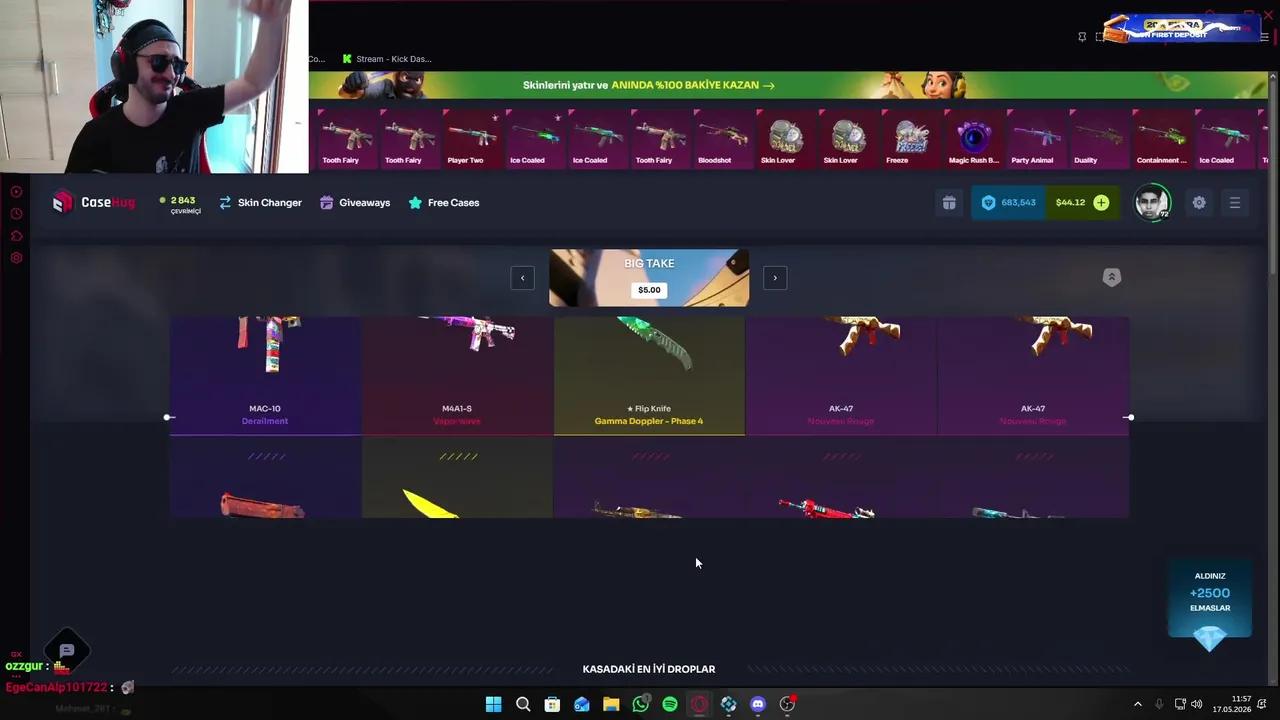The height and width of the screenshot is (720, 1280).
Task: Add funds with the green plus button
Action: point(1101,203)
